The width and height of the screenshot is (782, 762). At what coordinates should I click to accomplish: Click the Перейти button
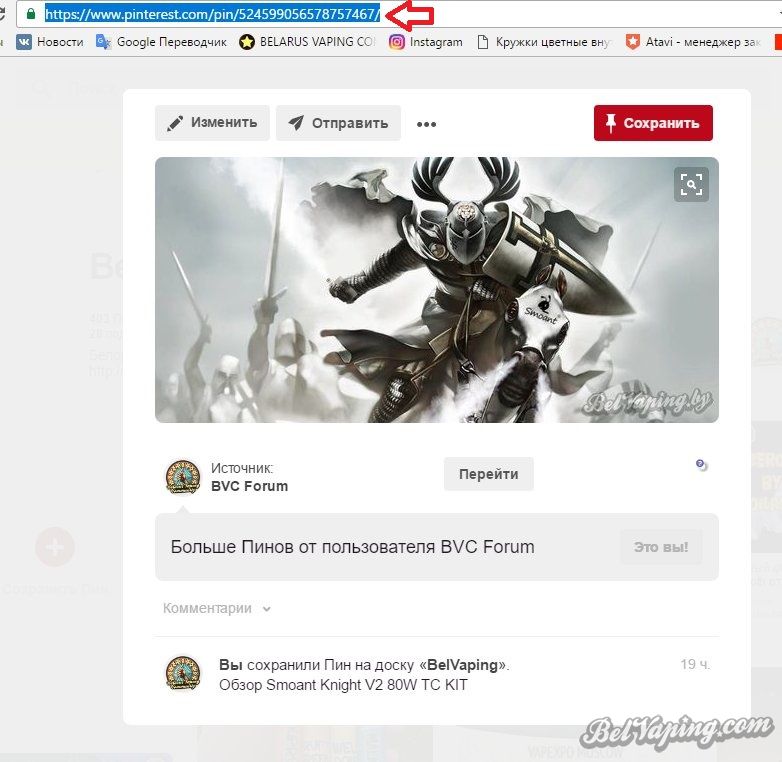click(488, 474)
